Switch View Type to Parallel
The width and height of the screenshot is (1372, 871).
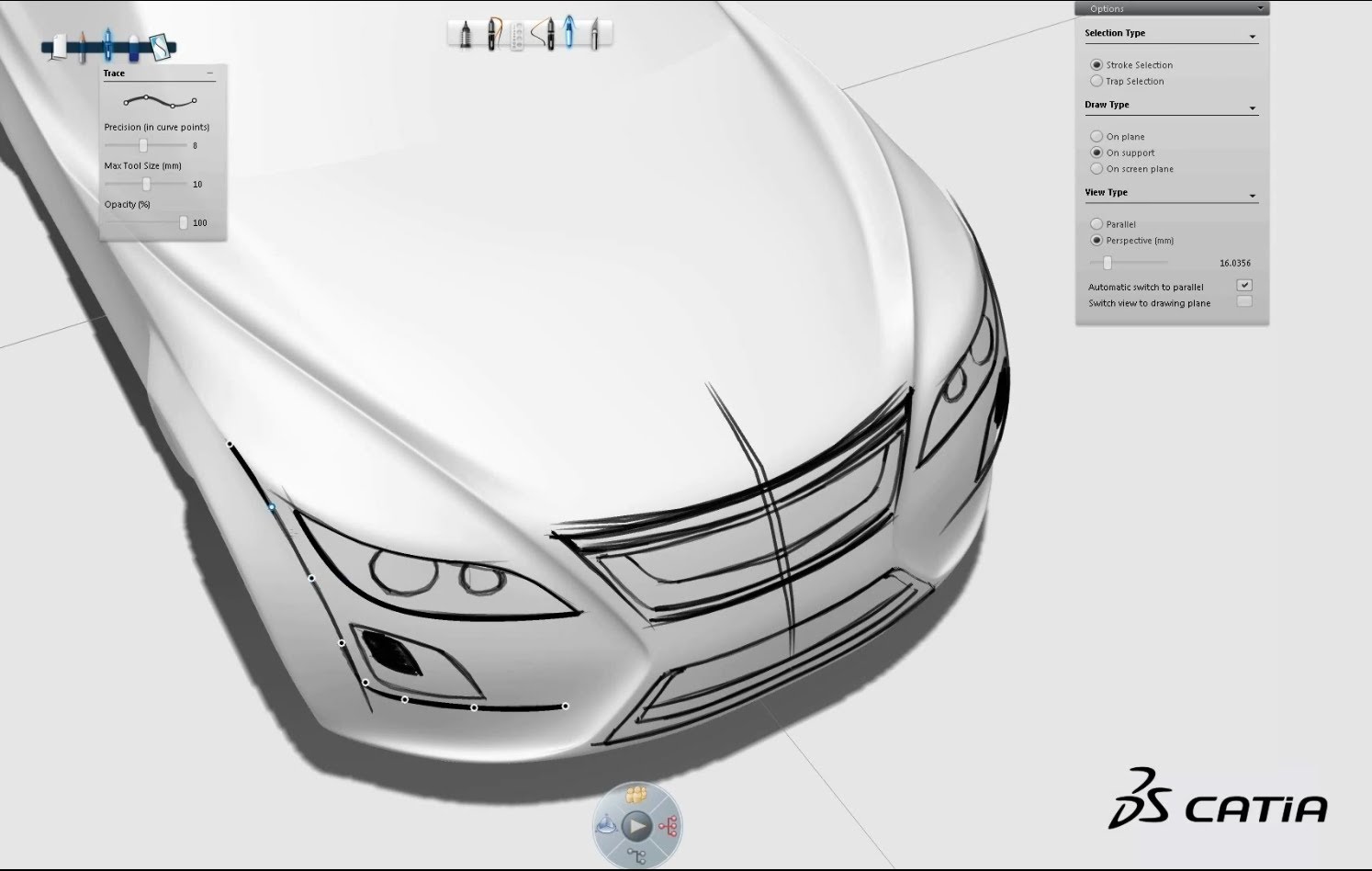coord(1096,224)
